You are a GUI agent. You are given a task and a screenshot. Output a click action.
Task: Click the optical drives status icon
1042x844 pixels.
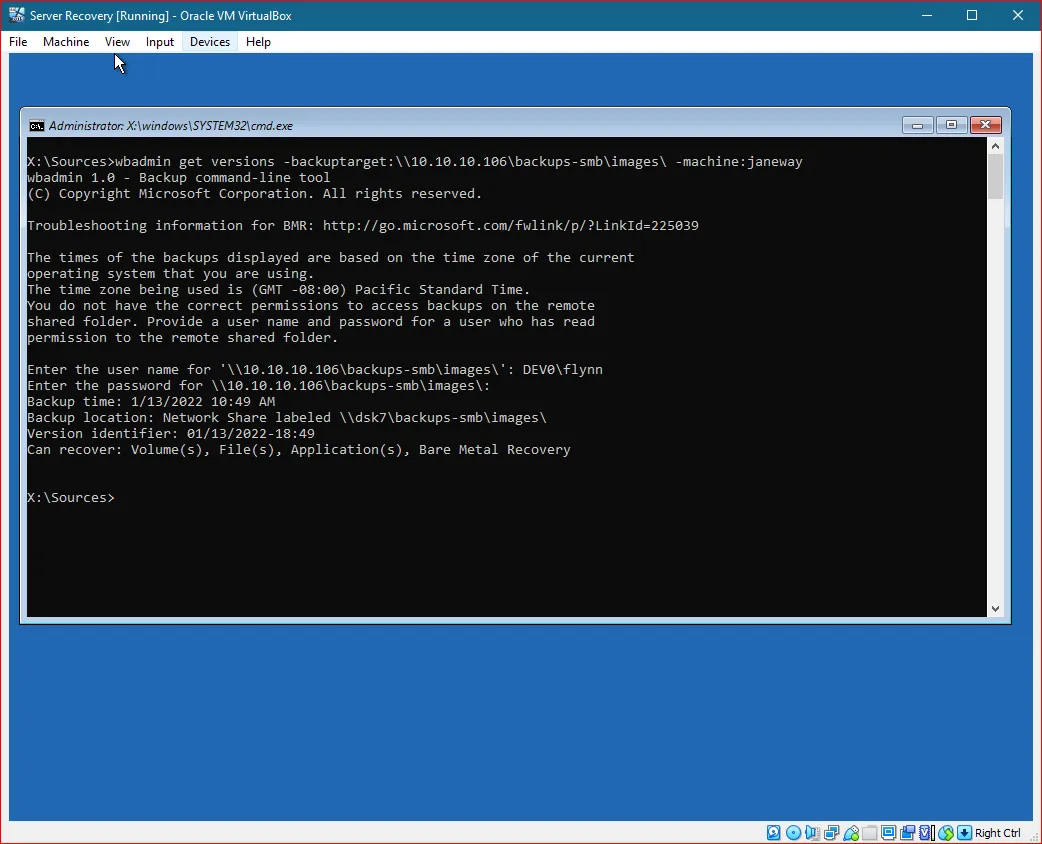(792, 832)
